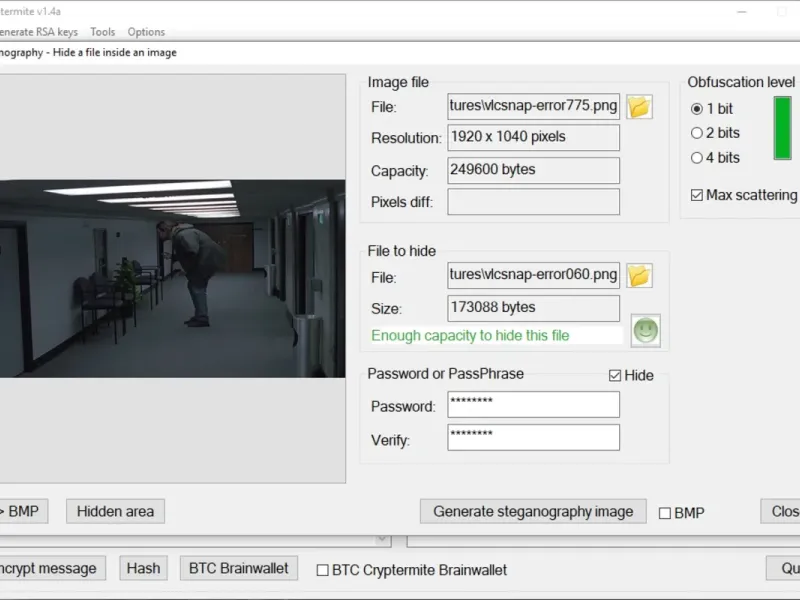Click Generate steganography image button
Screen dimensions: 800x600
click(533, 511)
